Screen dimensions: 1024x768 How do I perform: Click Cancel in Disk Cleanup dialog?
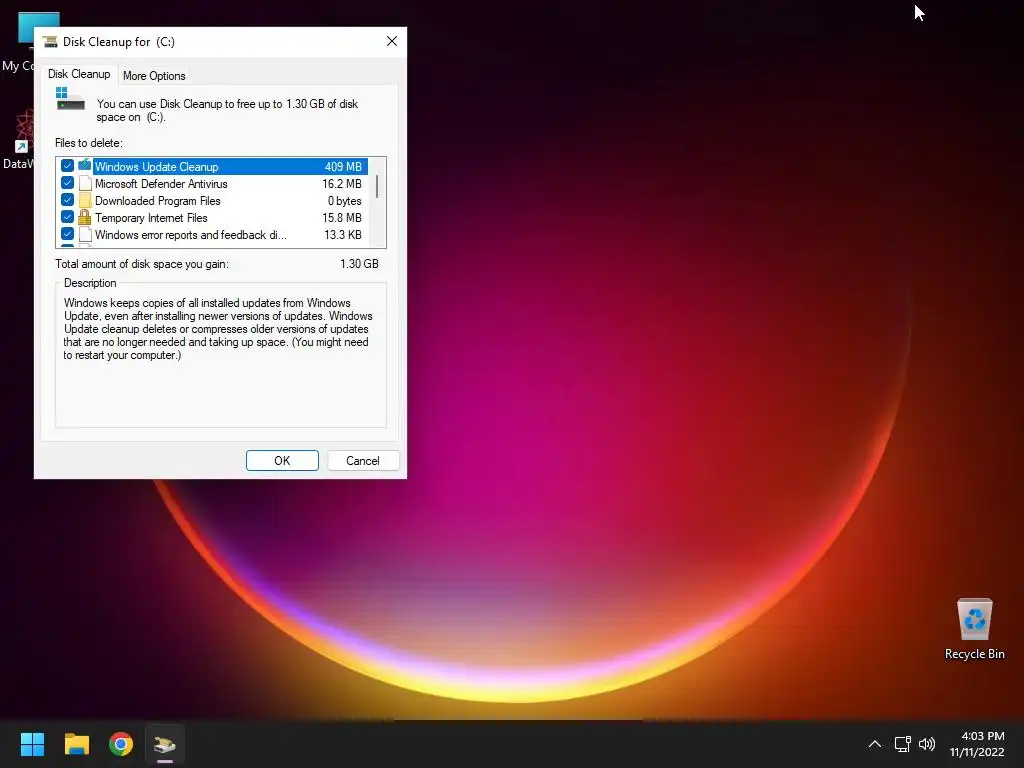362,460
